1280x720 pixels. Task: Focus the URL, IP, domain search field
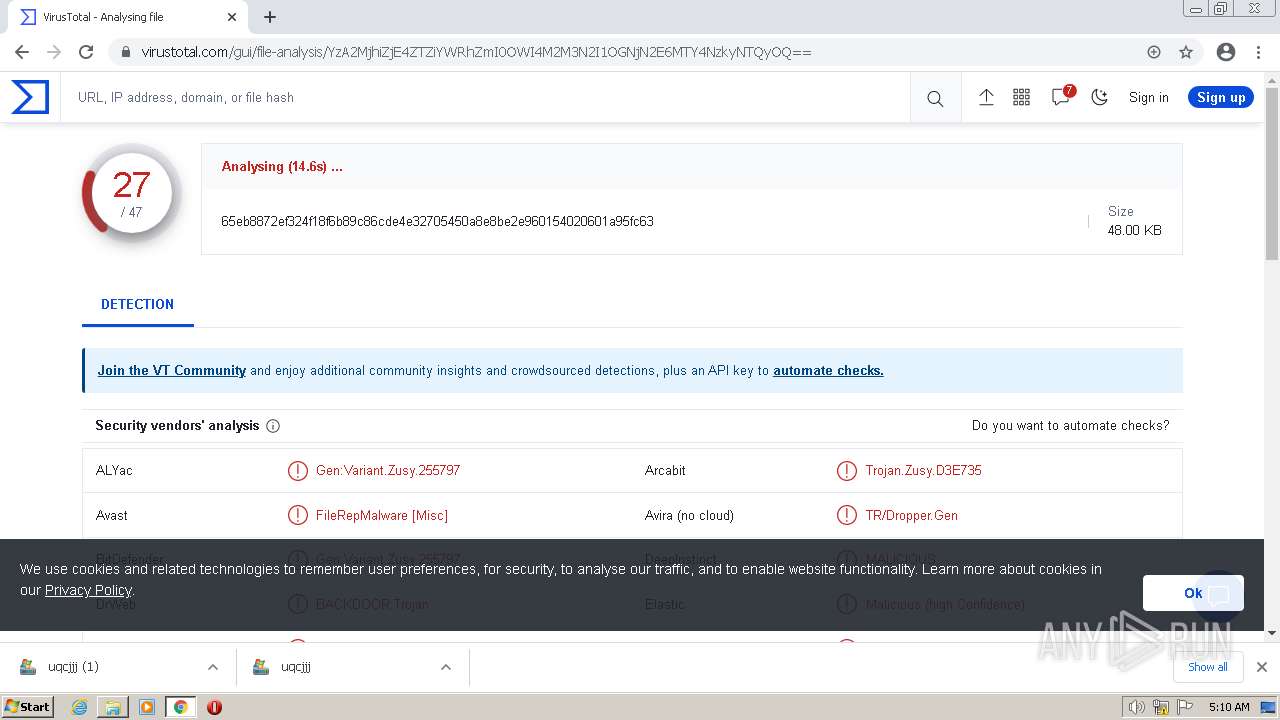click(x=485, y=97)
